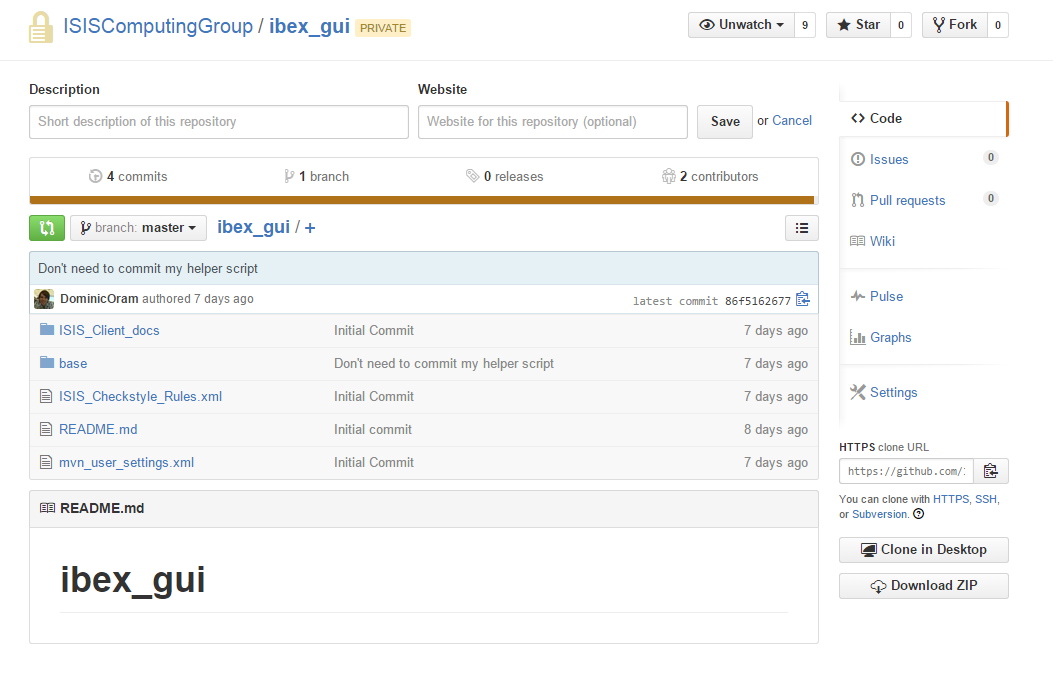This screenshot has height=695, width=1053.
Task: Fork the ibex_gui repository
Action: pos(954,25)
